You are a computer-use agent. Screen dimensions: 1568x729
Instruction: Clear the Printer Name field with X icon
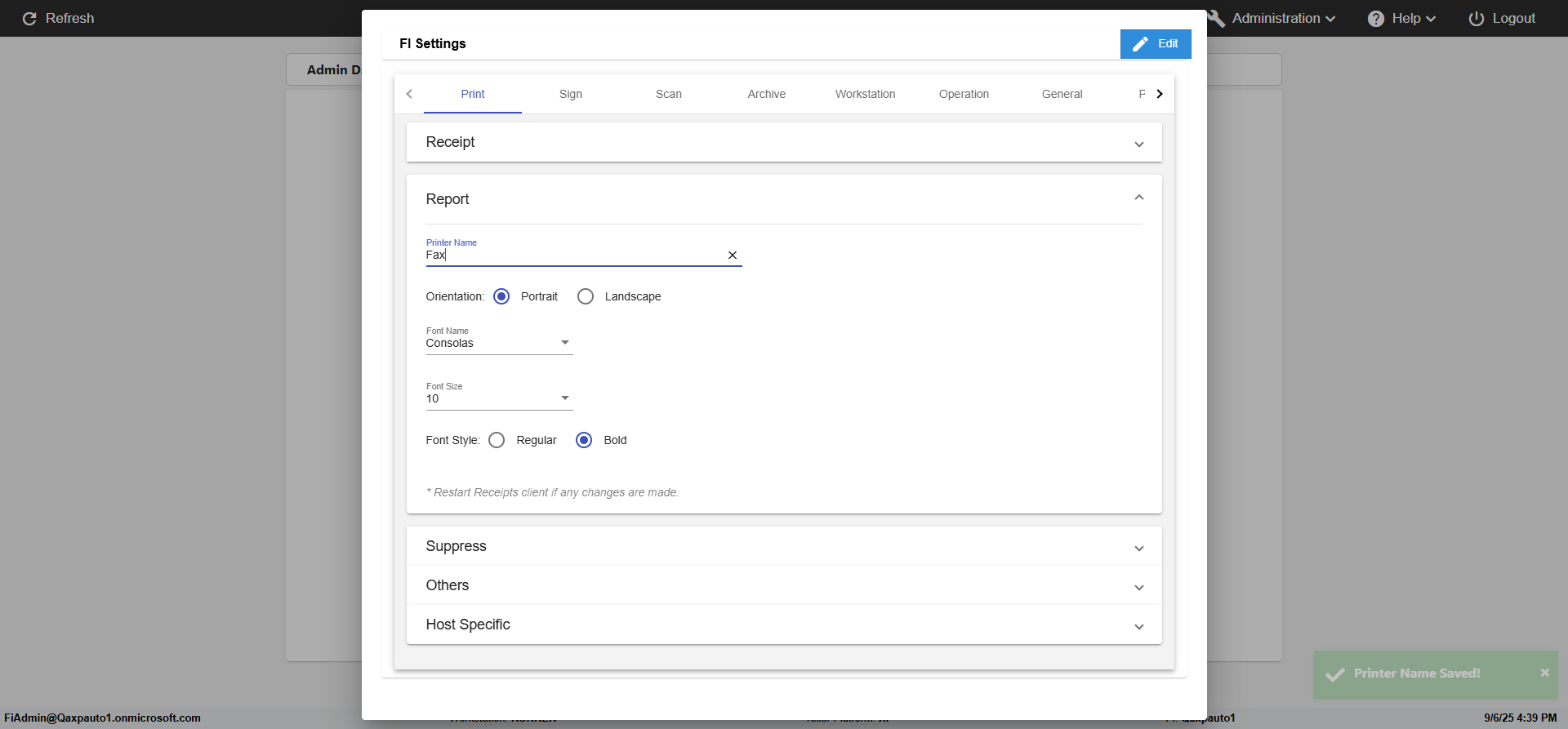click(x=733, y=256)
